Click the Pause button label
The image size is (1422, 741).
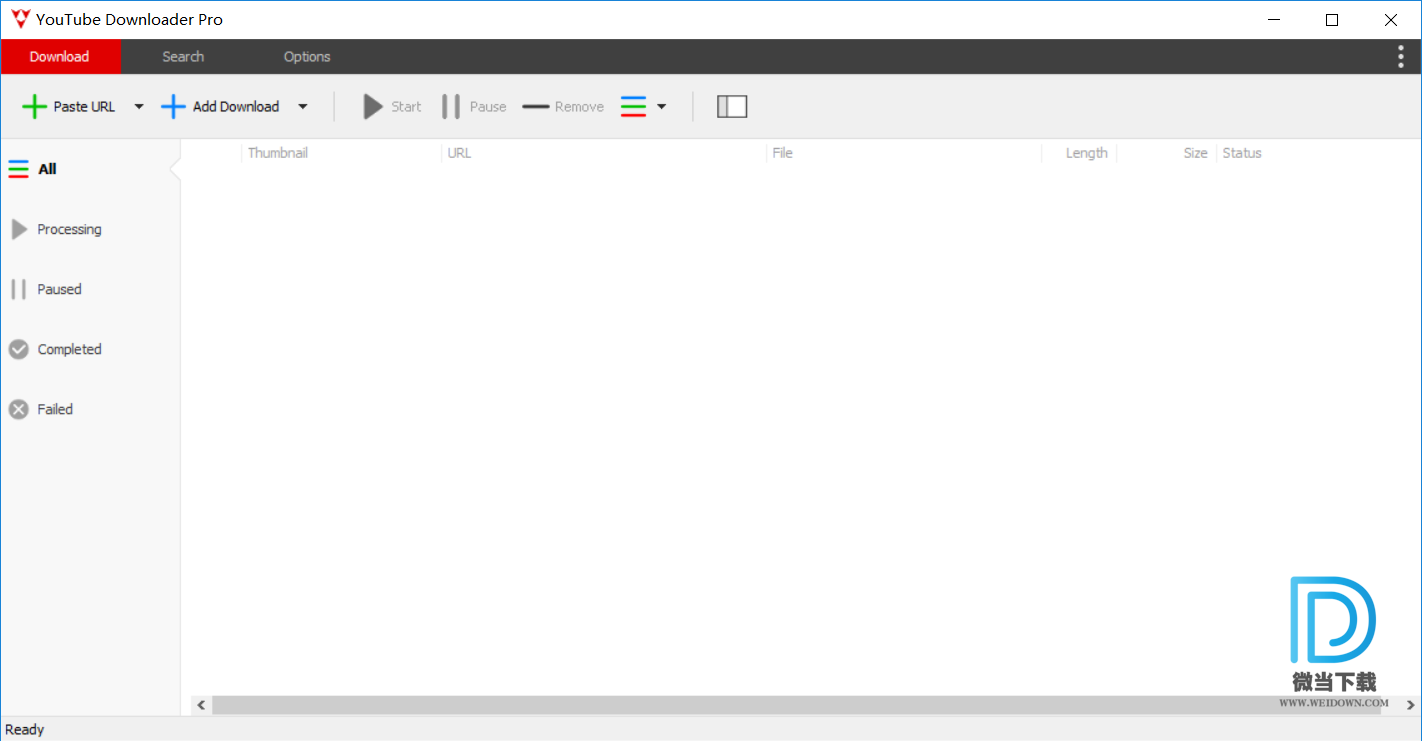[x=488, y=107]
